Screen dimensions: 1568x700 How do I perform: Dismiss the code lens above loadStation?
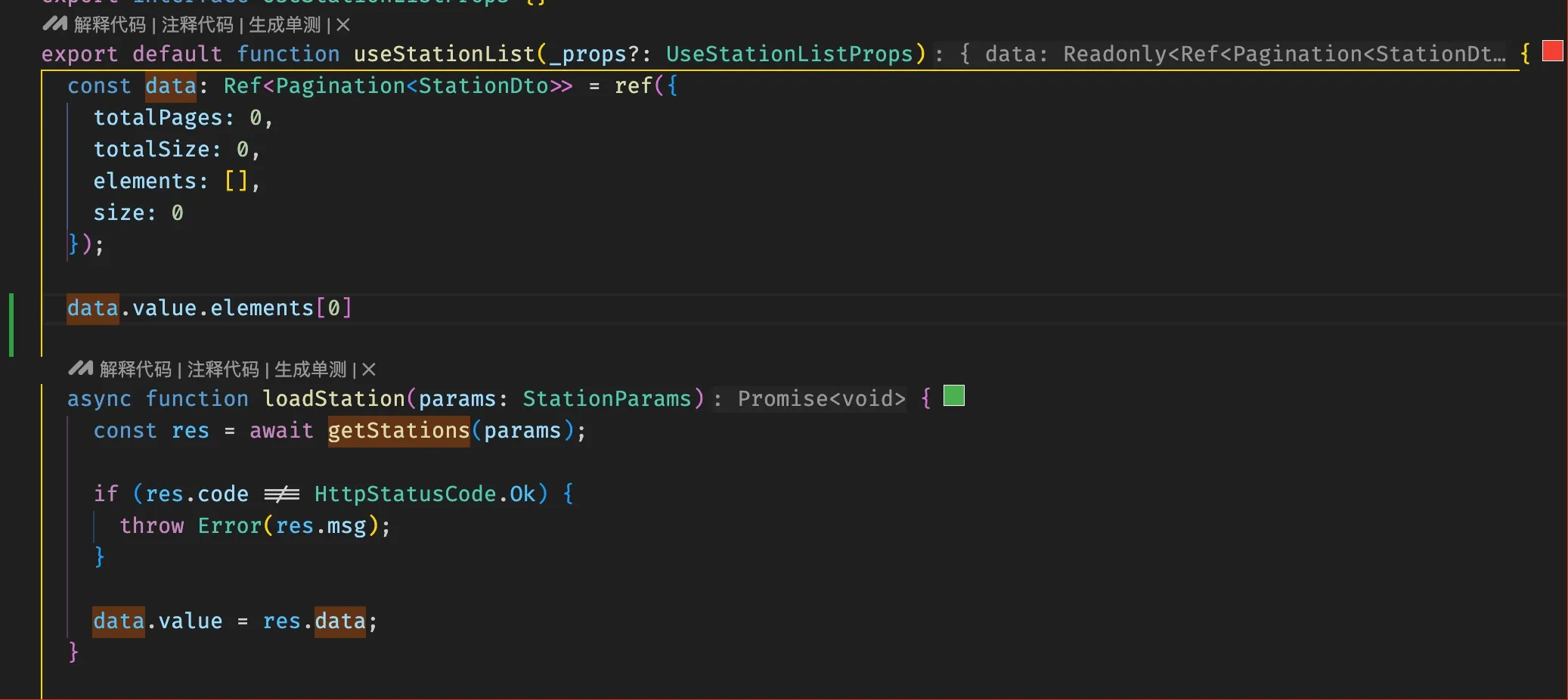pos(369,370)
